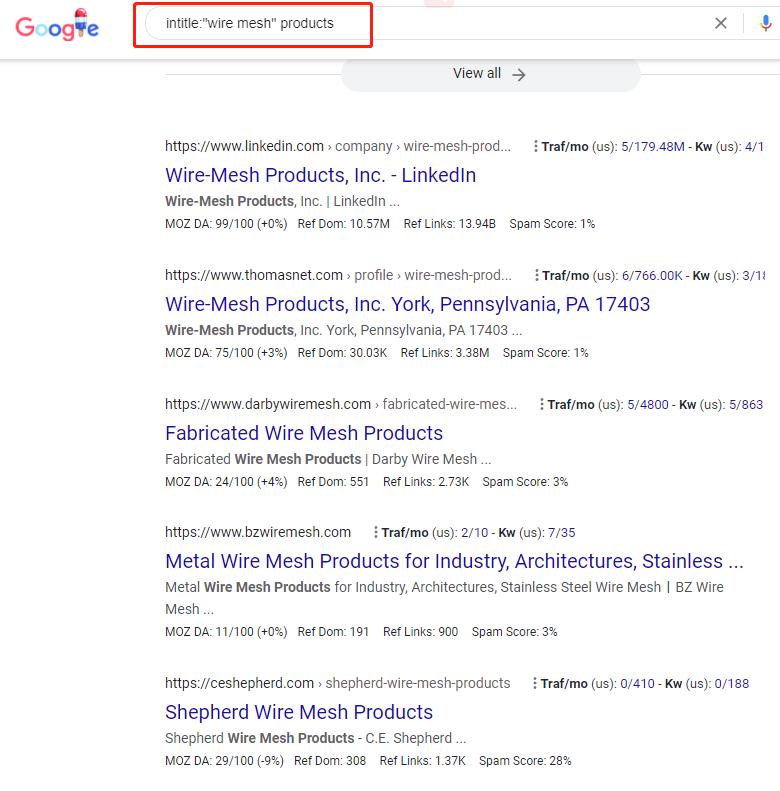This screenshot has height=791, width=780.
Task: Open three-dot menu for bzwiremesh result
Action: [x=375, y=532]
